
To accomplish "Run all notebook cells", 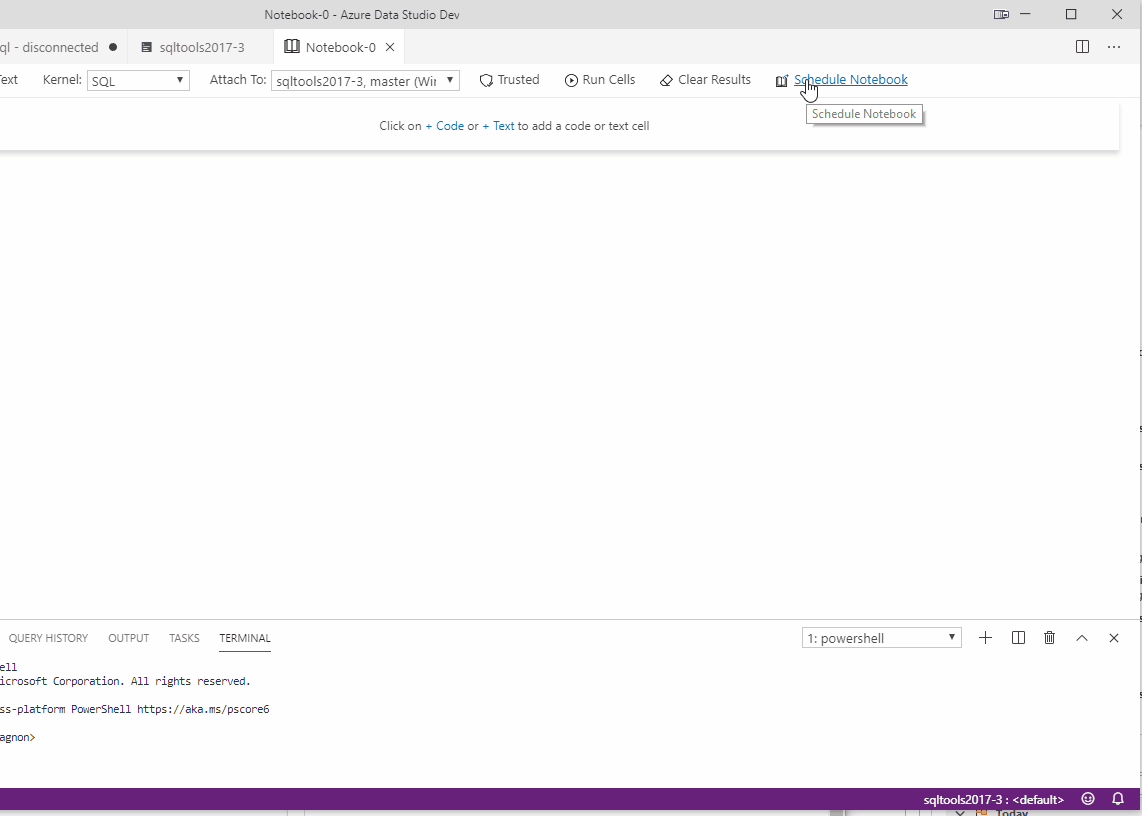I will pyautogui.click(x=600, y=79).
